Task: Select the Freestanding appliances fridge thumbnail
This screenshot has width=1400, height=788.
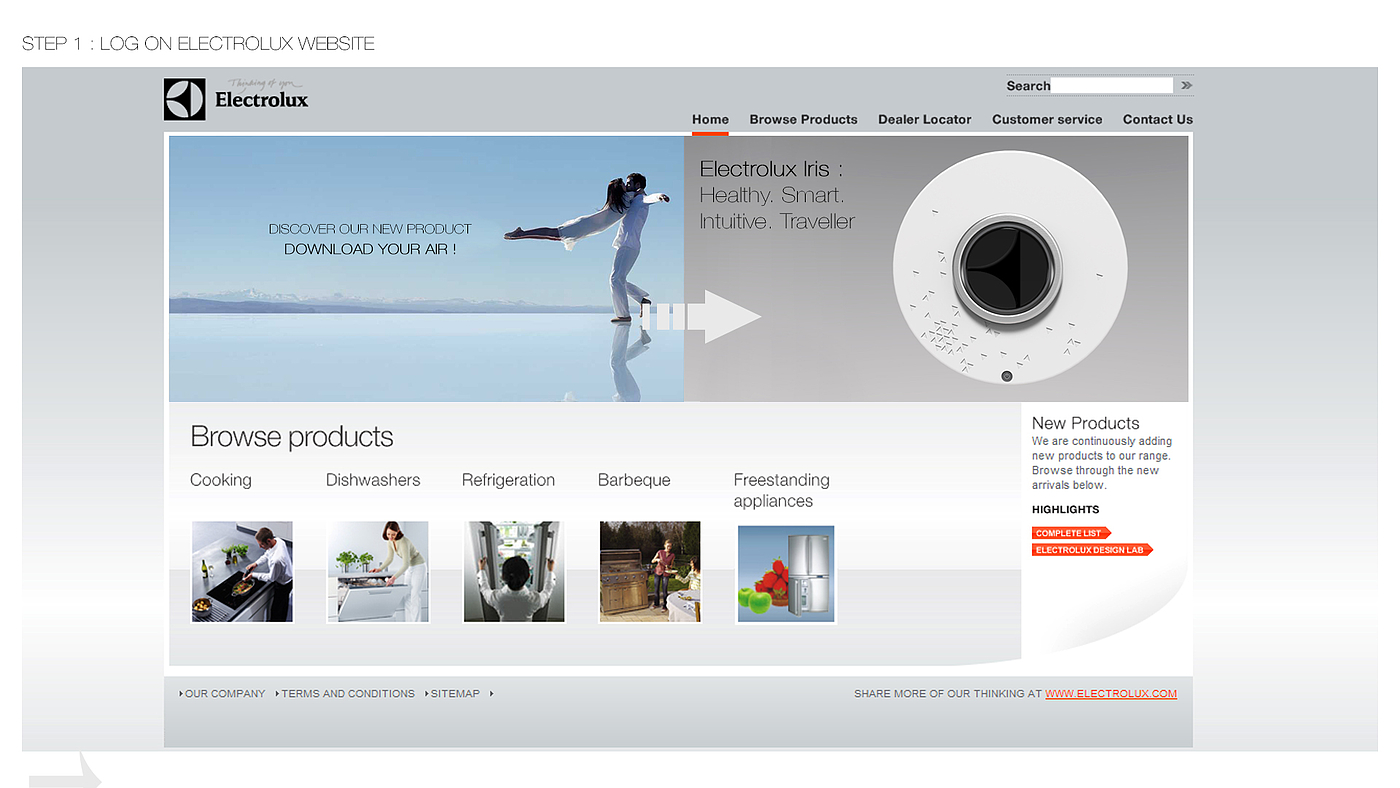Action: 786,574
